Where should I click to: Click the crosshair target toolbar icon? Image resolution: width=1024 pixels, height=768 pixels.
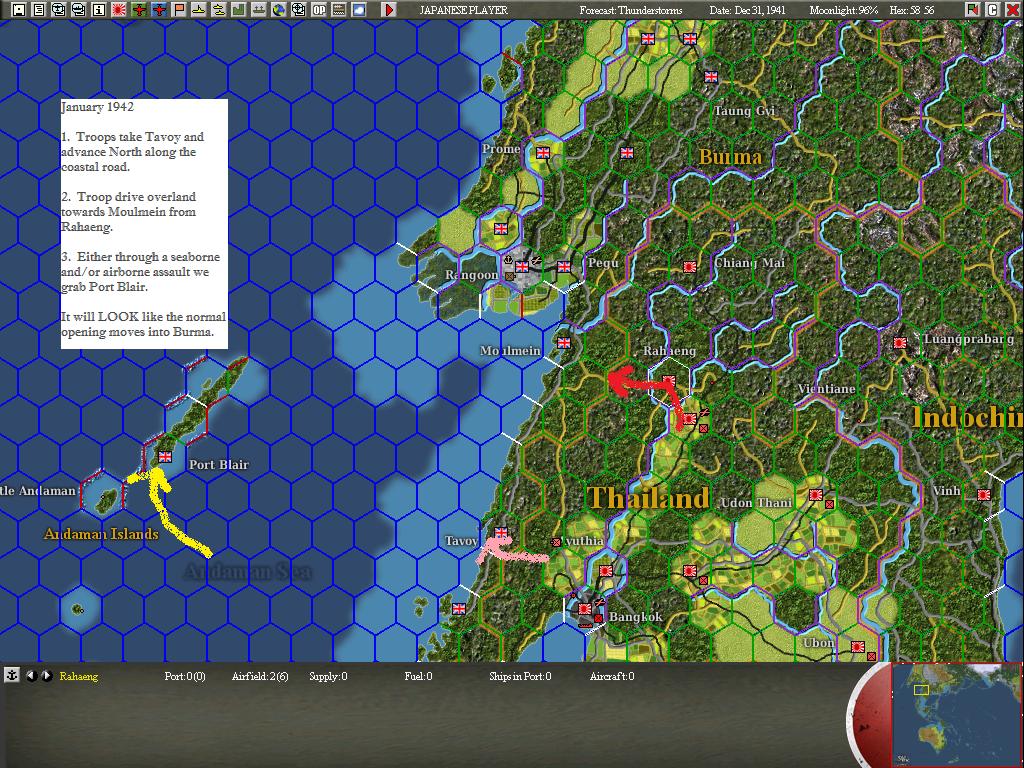pos(298,9)
